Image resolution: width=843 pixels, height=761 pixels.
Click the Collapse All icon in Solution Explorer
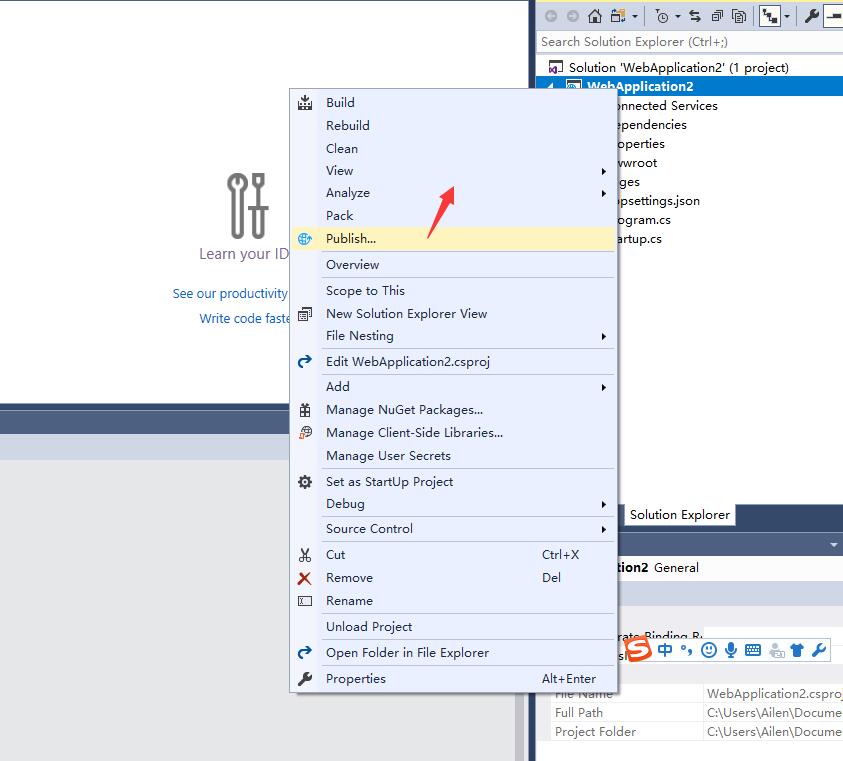coord(717,16)
